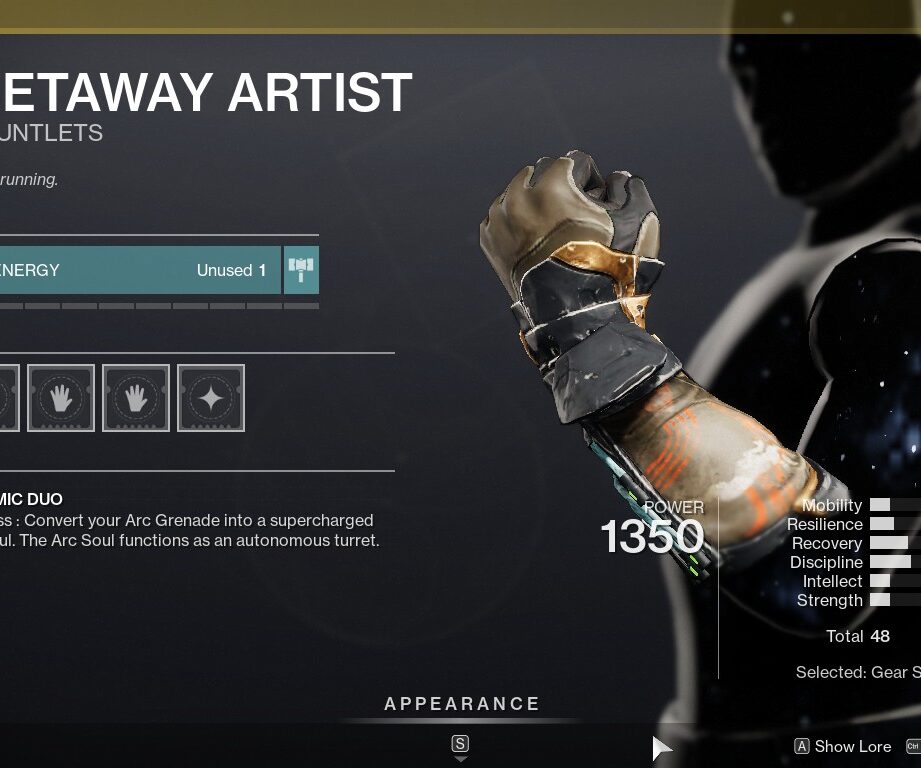Click the hammer upgrade energy icon
Screen dimensions: 921x768
(301, 270)
